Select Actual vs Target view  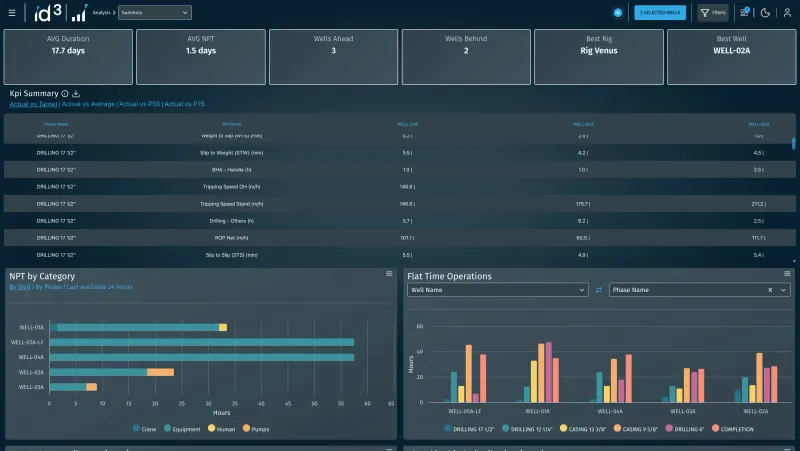coord(33,104)
